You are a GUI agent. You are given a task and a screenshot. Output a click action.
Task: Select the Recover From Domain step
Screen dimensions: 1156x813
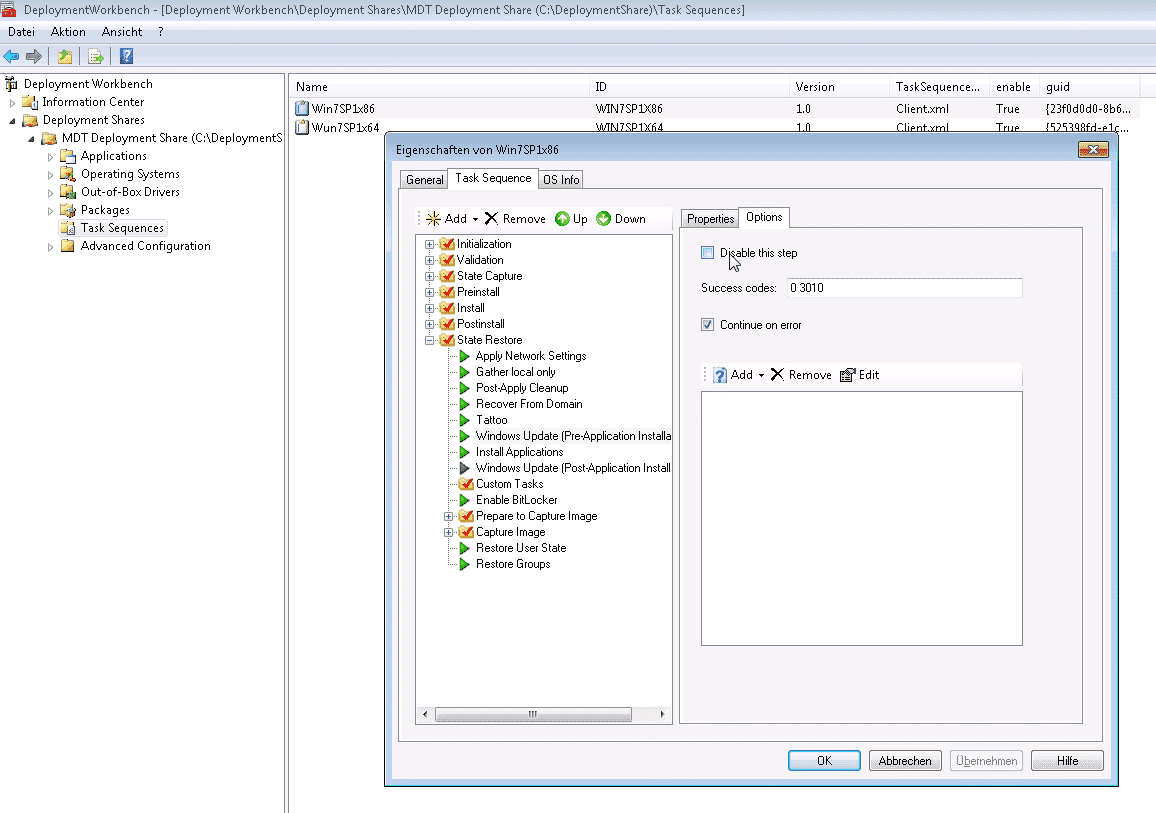[529, 404]
